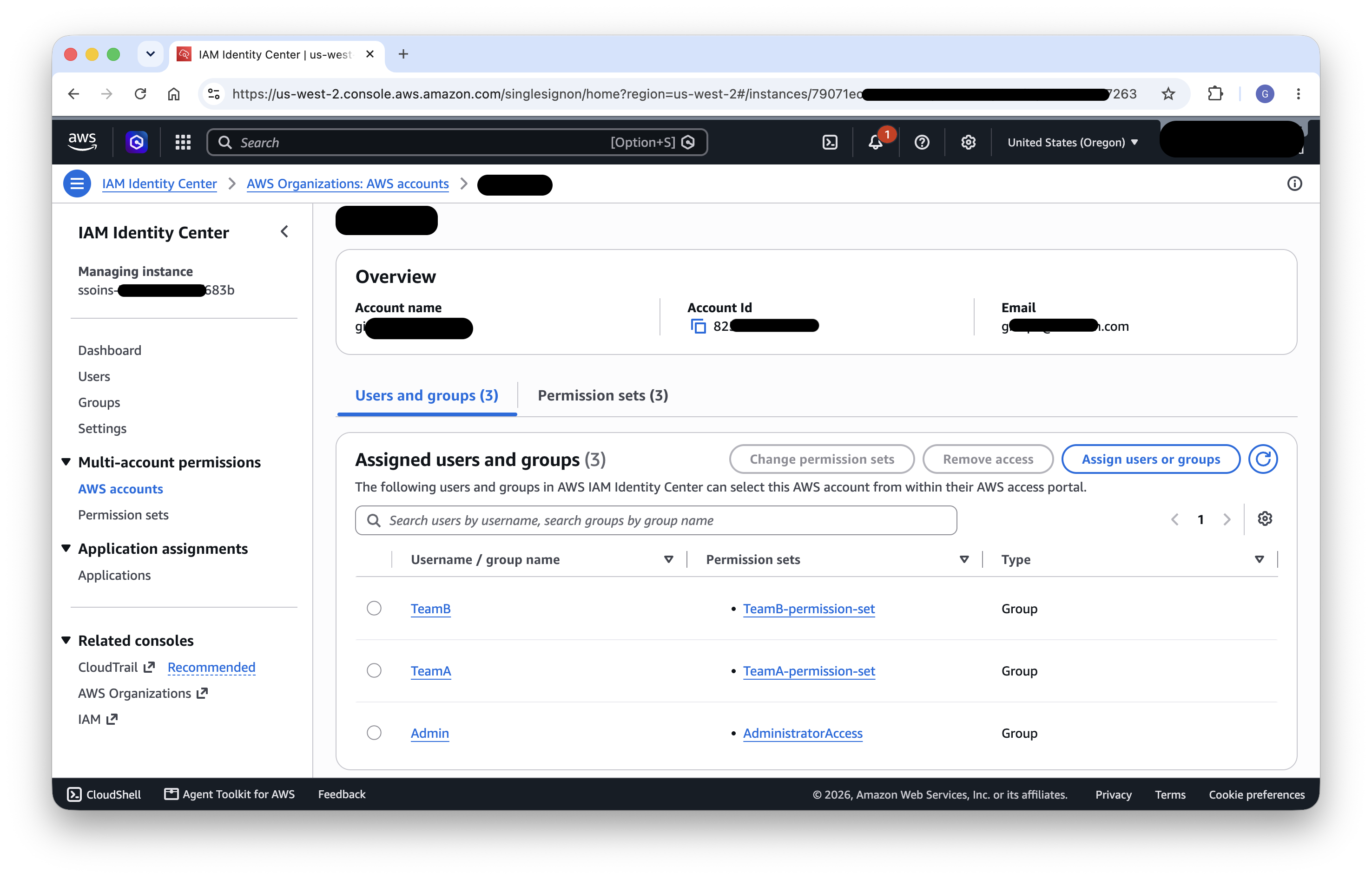Open CloudShell icon in top navigation

830,142
